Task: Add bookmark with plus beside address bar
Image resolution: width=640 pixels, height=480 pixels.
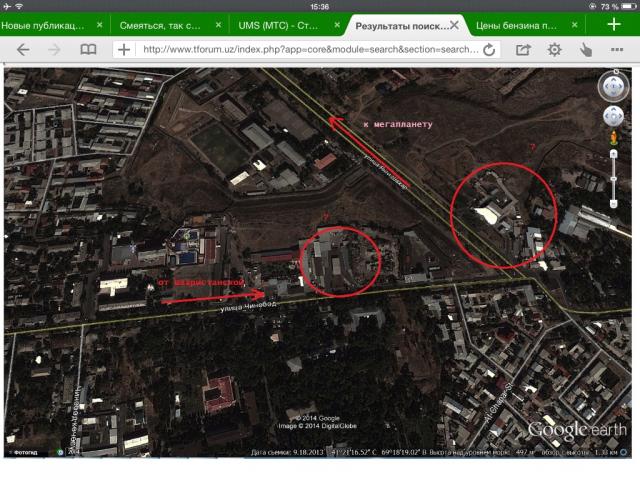Action: click(124, 49)
